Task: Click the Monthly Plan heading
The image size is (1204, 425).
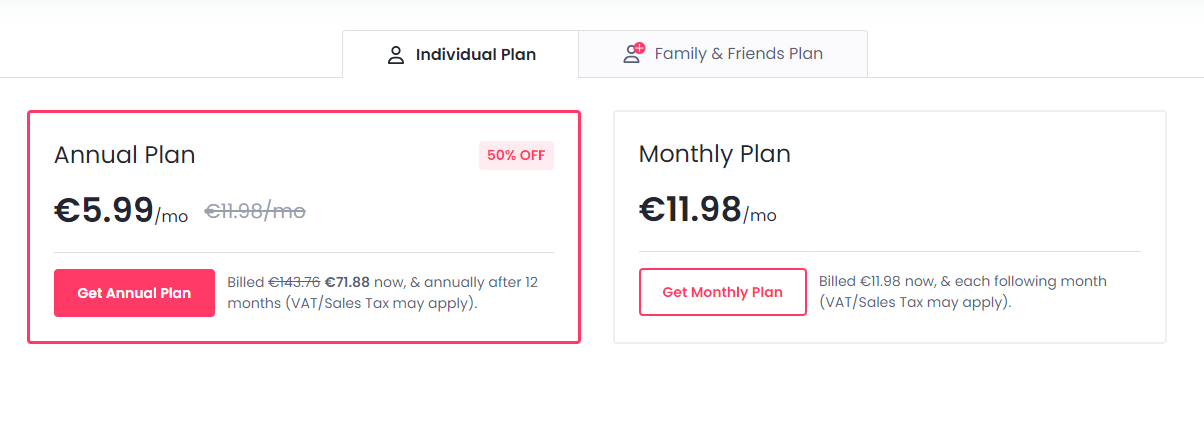Action: tap(714, 155)
